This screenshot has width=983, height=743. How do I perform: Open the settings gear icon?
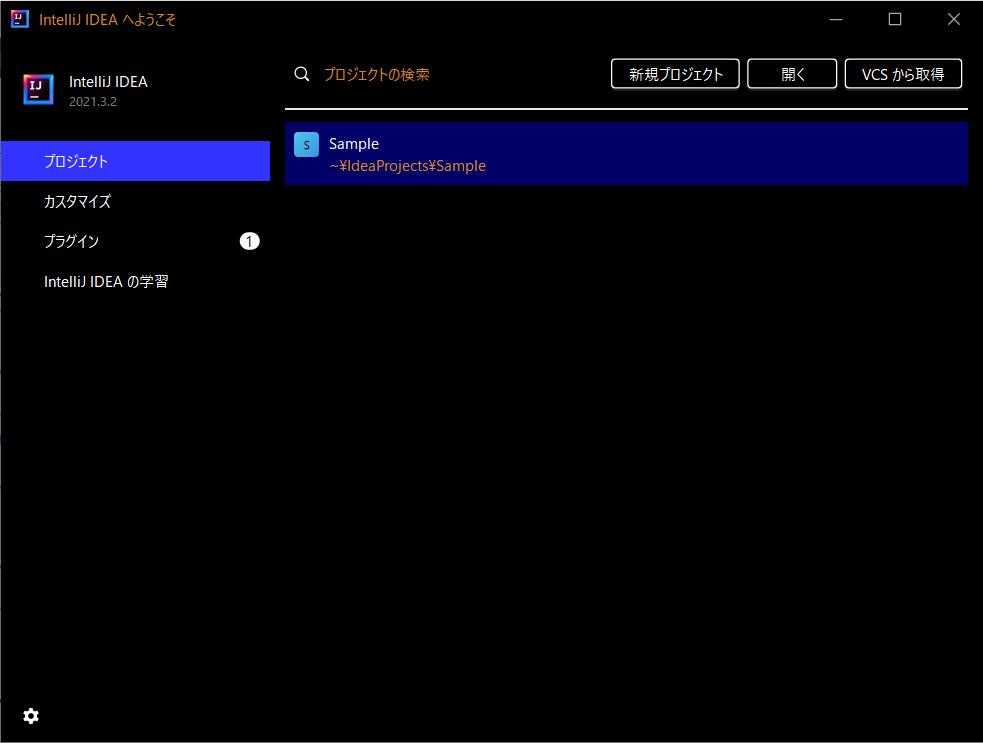pos(31,716)
